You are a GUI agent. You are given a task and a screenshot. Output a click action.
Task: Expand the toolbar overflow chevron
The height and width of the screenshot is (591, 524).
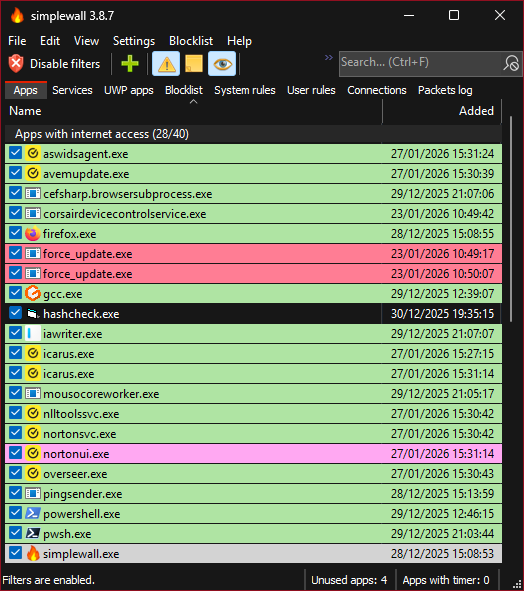(x=329, y=57)
